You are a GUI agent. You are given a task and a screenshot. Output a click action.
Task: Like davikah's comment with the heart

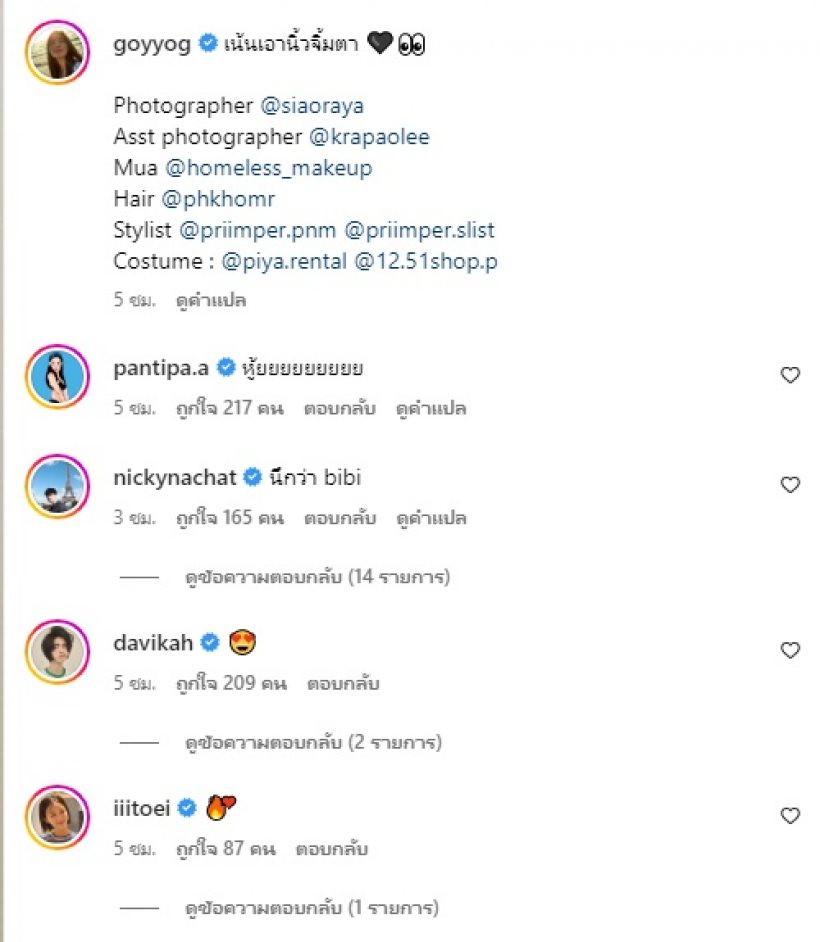click(790, 650)
